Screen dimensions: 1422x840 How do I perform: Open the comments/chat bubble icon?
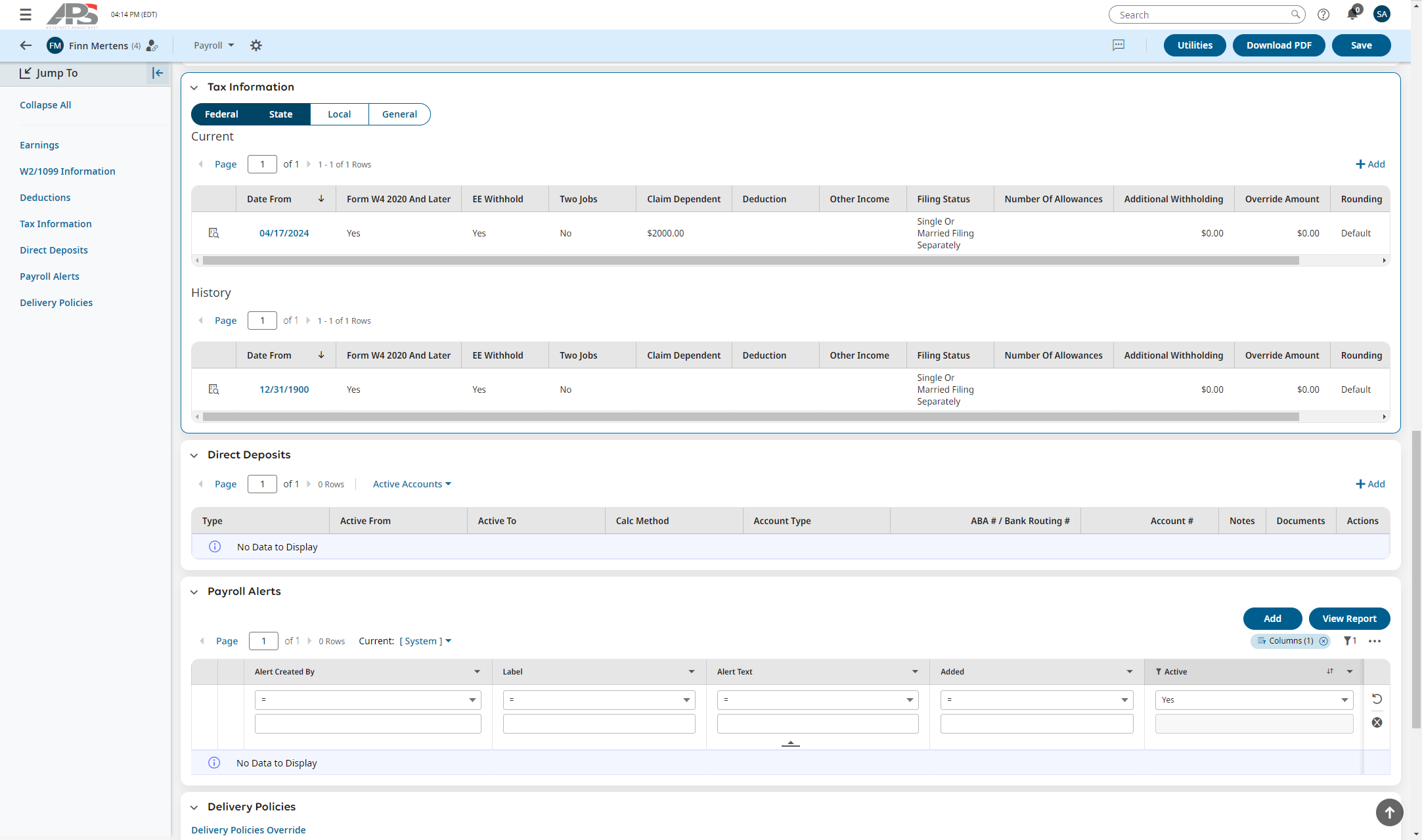[x=1119, y=45]
